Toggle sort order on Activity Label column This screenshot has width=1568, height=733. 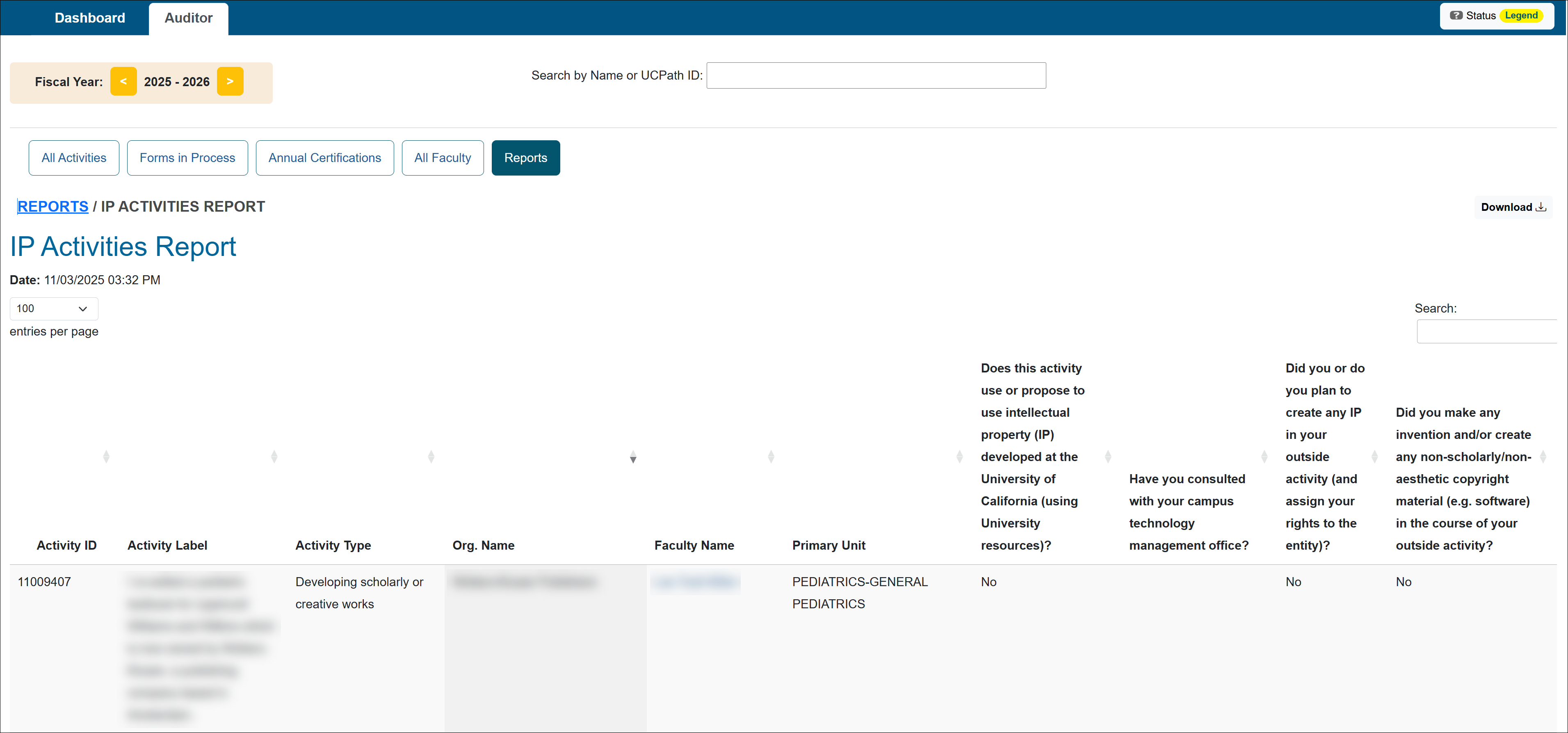(274, 456)
